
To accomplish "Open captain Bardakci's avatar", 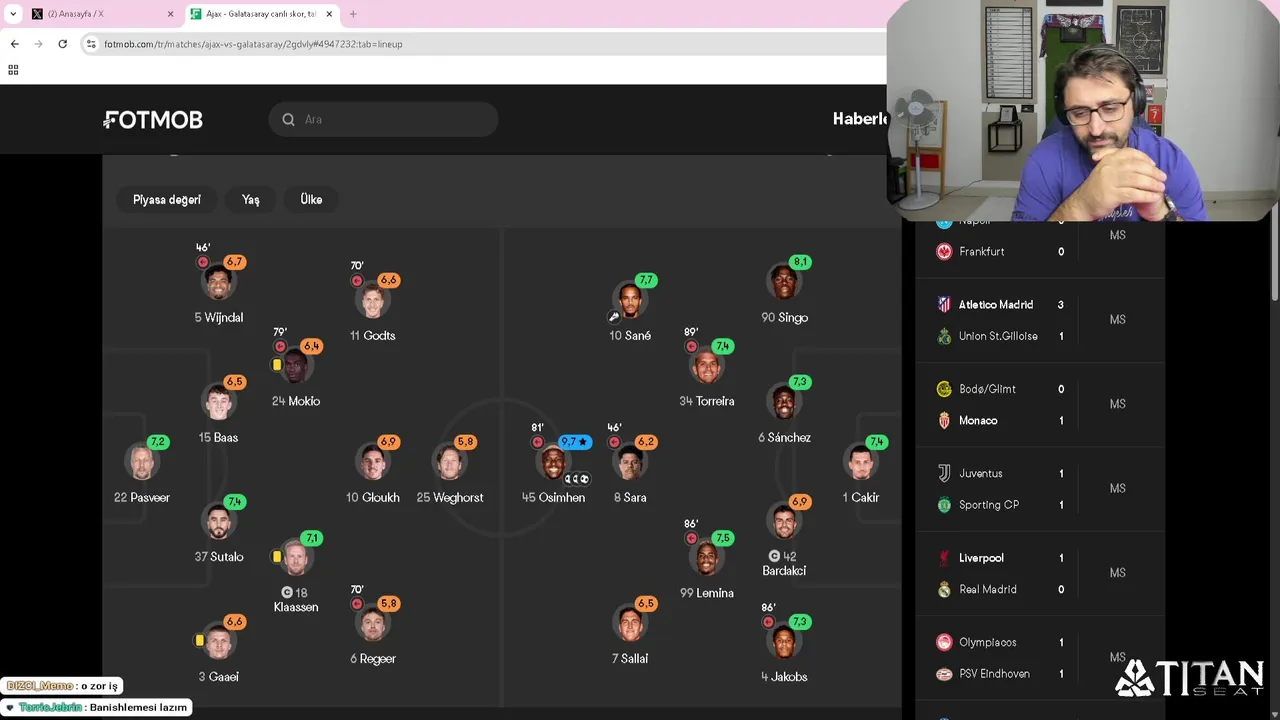I will [784, 522].
